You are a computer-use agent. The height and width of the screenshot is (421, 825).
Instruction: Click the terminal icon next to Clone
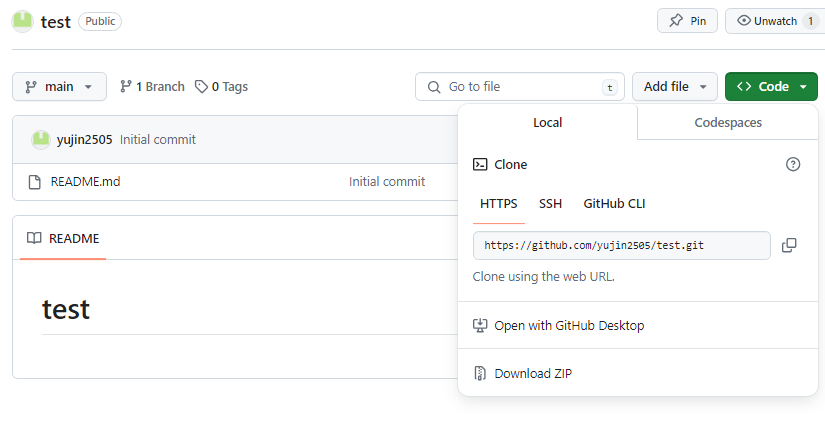[x=480, y=164]
